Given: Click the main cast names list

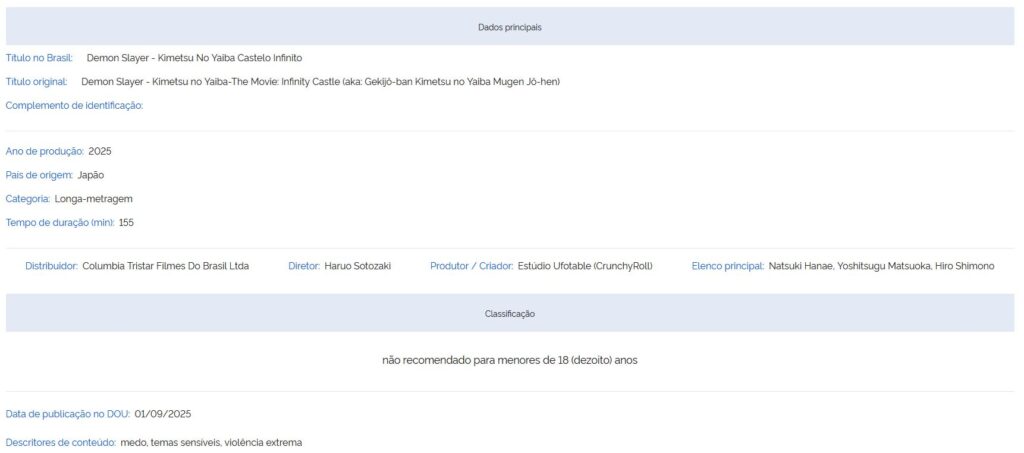Looking at the screenshot, I should tap(881, 266).
